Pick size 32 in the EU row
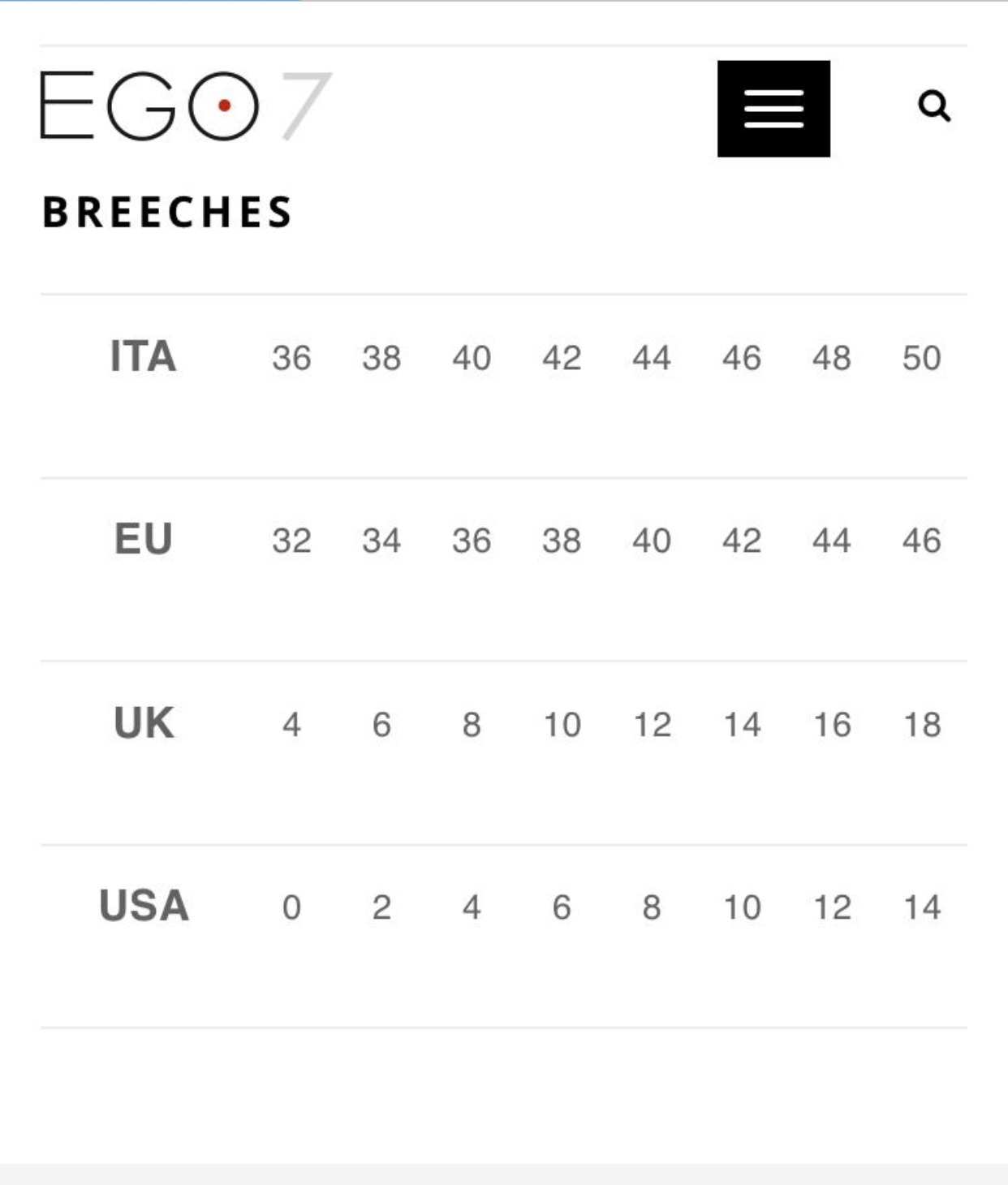Viewport: 1008px width, 1185px height. (x=291, y=541)
